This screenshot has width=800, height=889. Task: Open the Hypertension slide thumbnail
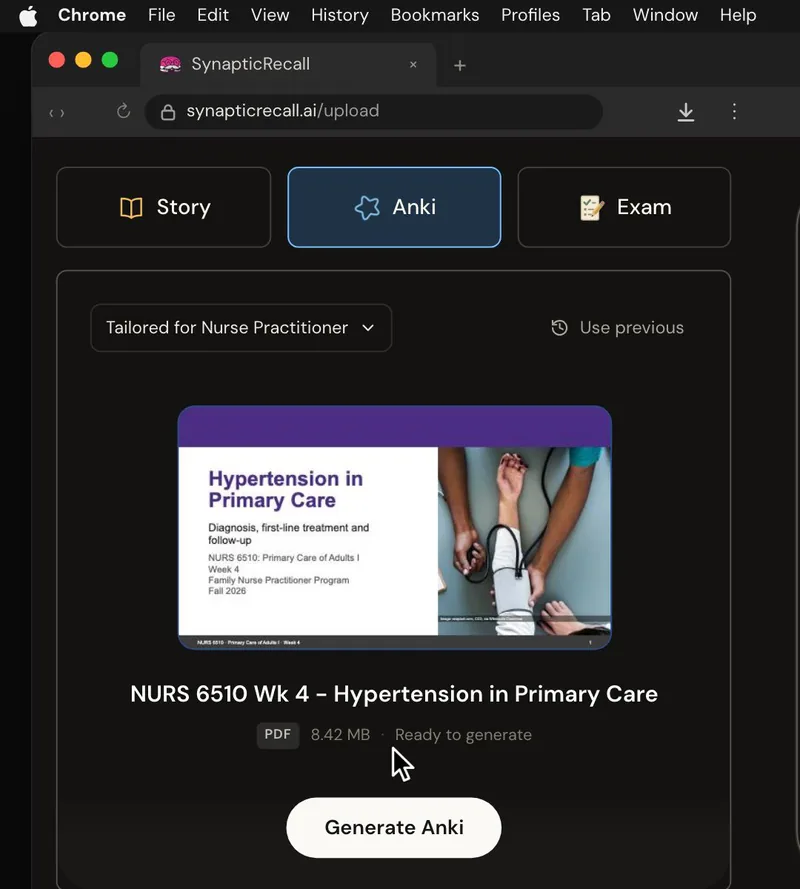pos(395,527)
